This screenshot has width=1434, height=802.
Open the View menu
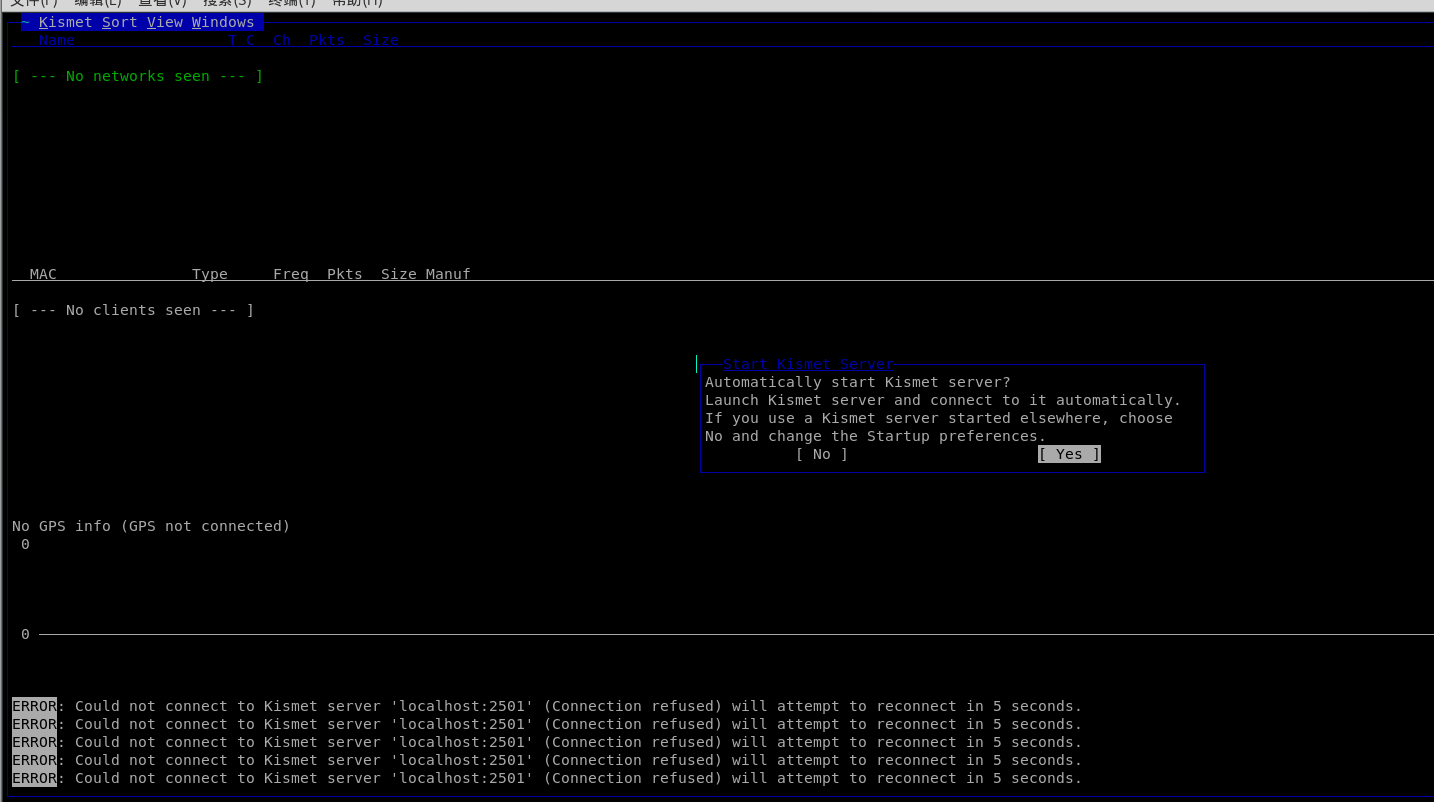tap(165, 22)
